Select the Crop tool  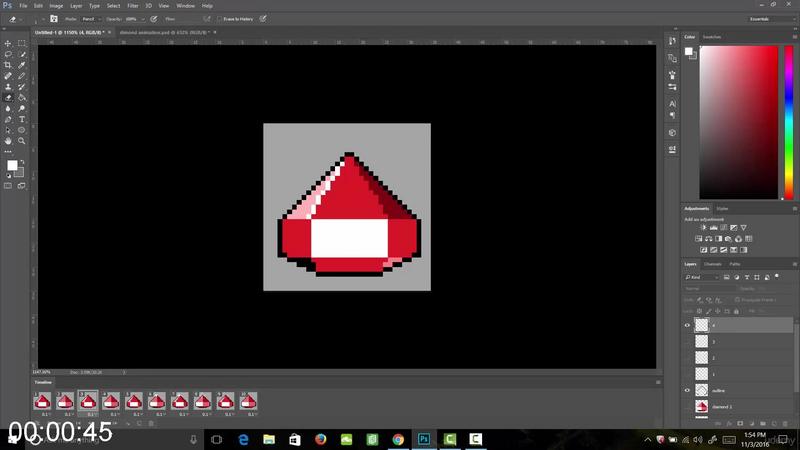tap(8, 65)
